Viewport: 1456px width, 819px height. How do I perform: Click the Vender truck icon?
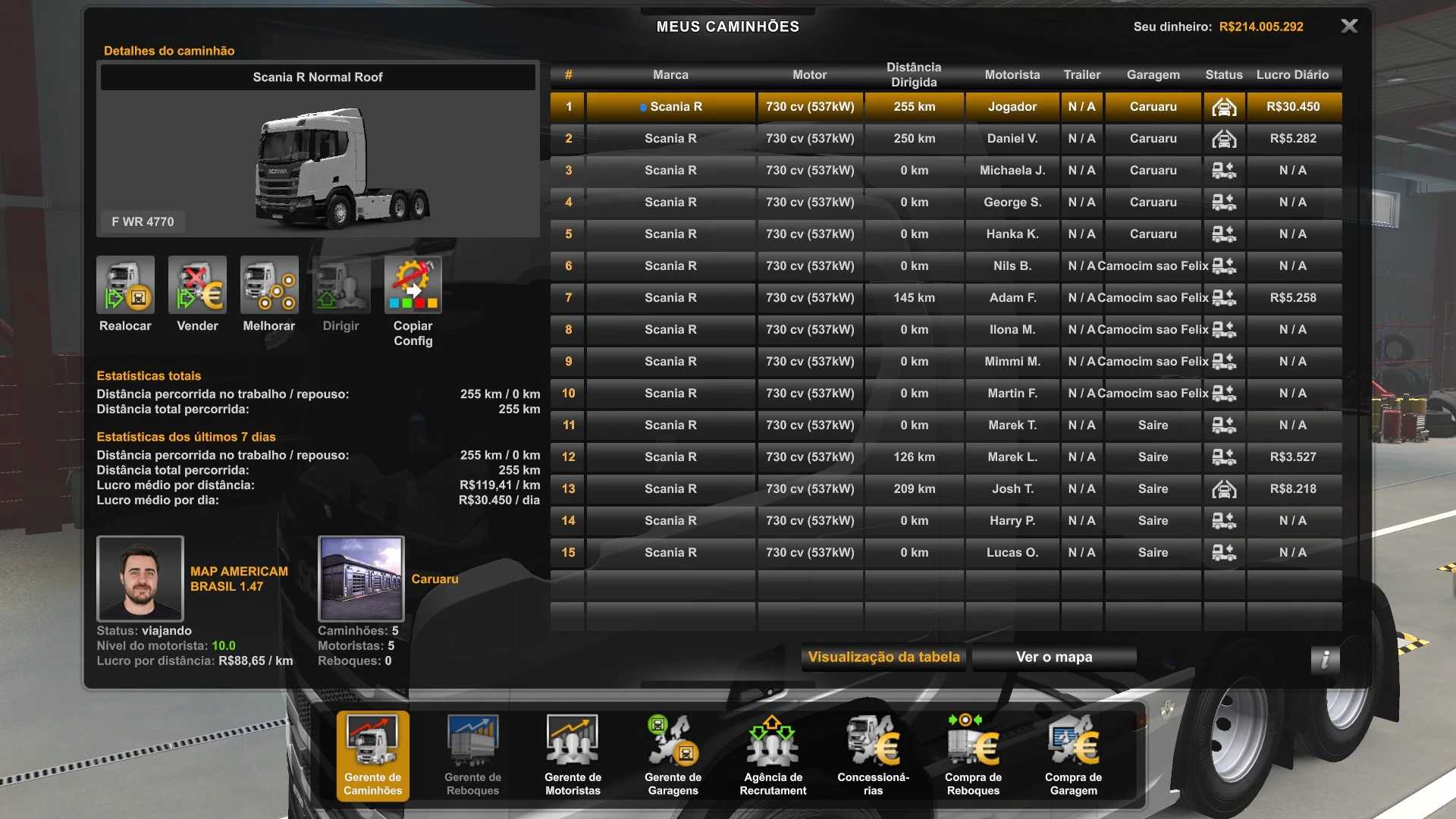[197, 285]
